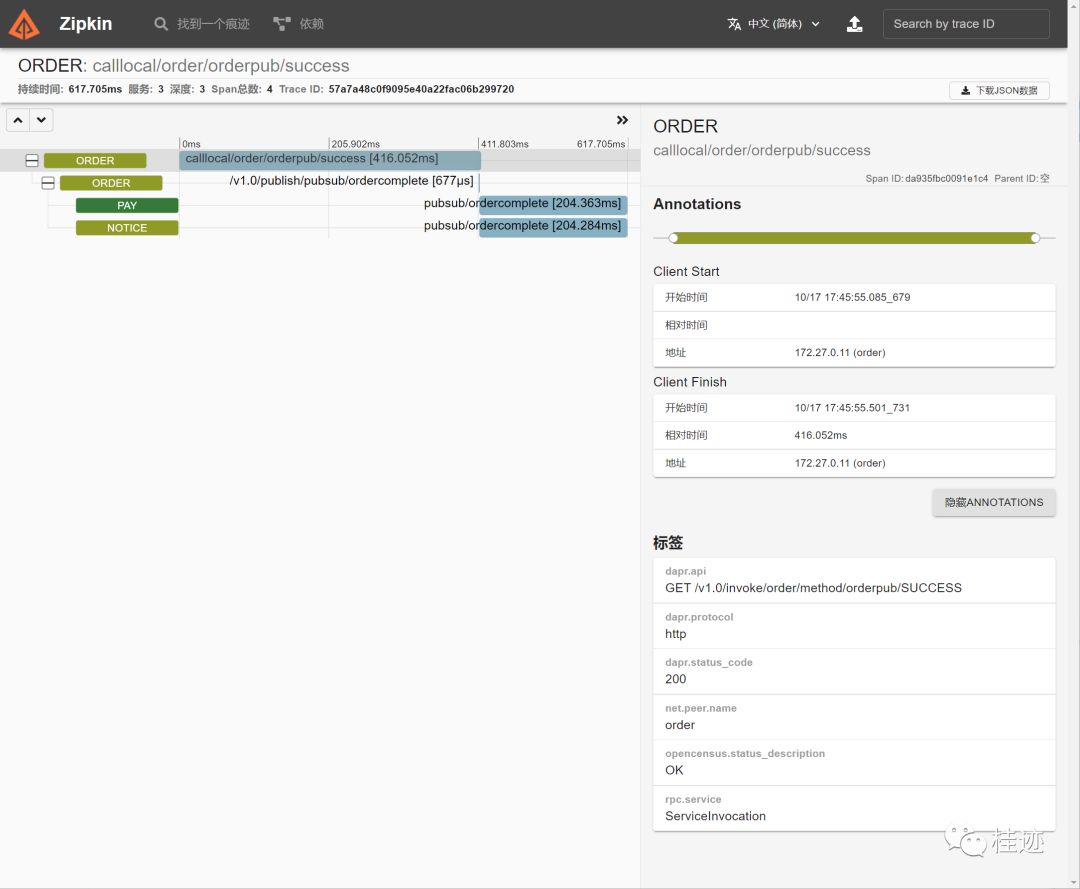This screenshot has width=1080, height=889.
Task: Collapse the span detail panel with double chevron
Action: tap(622, 121)
